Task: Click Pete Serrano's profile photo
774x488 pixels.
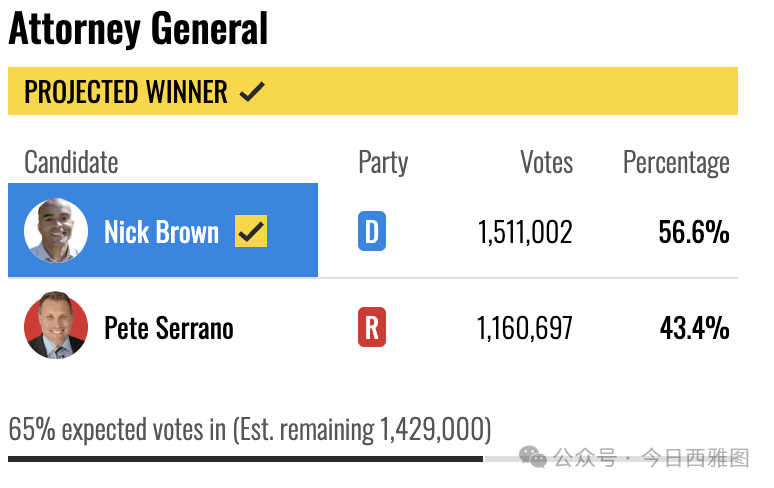Action: click(x=56, y=325)
